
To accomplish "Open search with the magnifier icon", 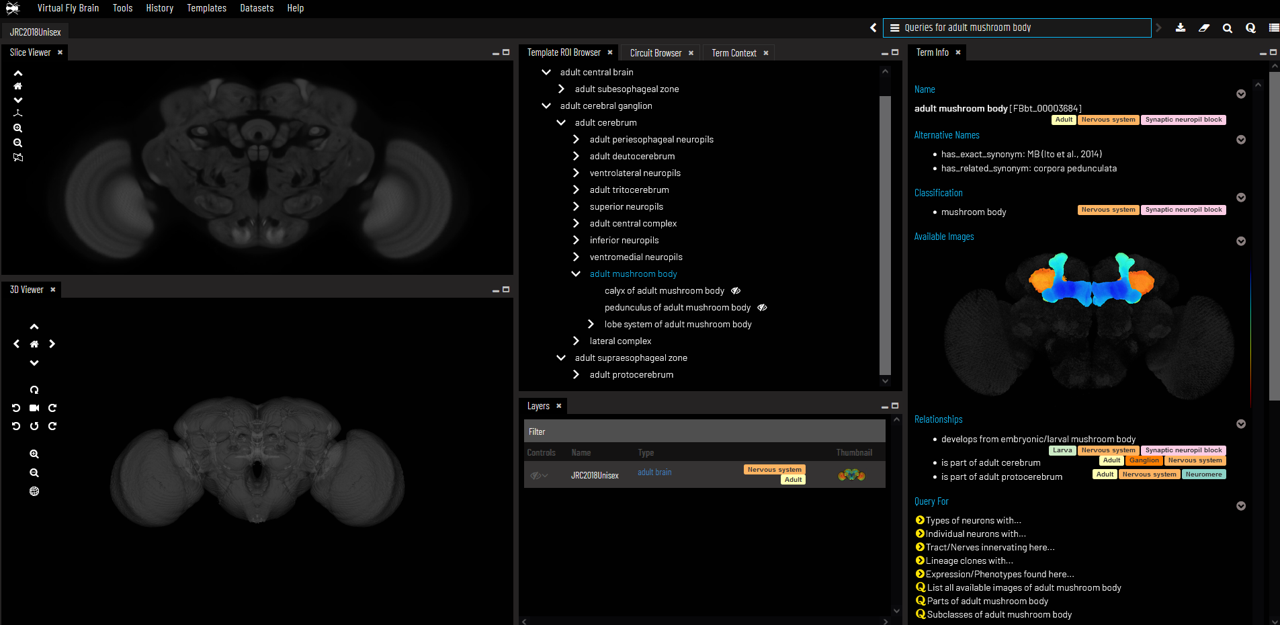I will point(1227,28).
